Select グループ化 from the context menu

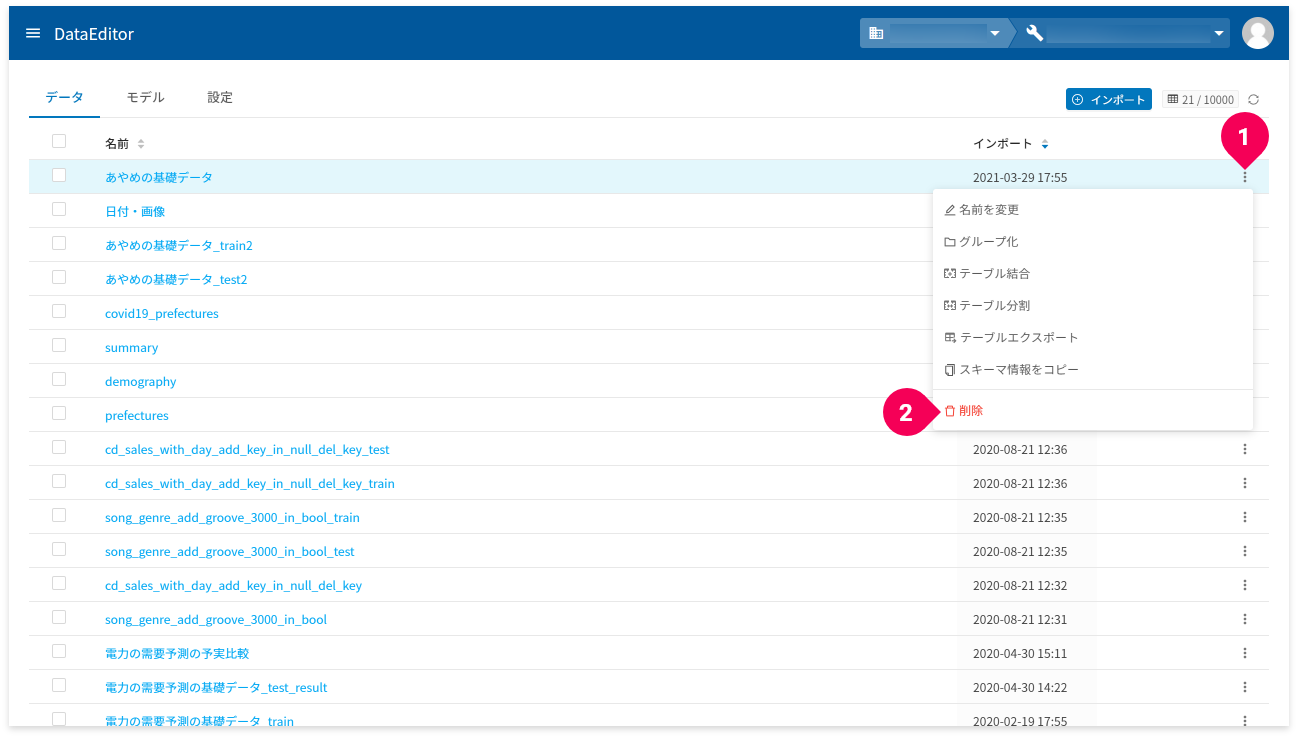[x=1092, y=242]
